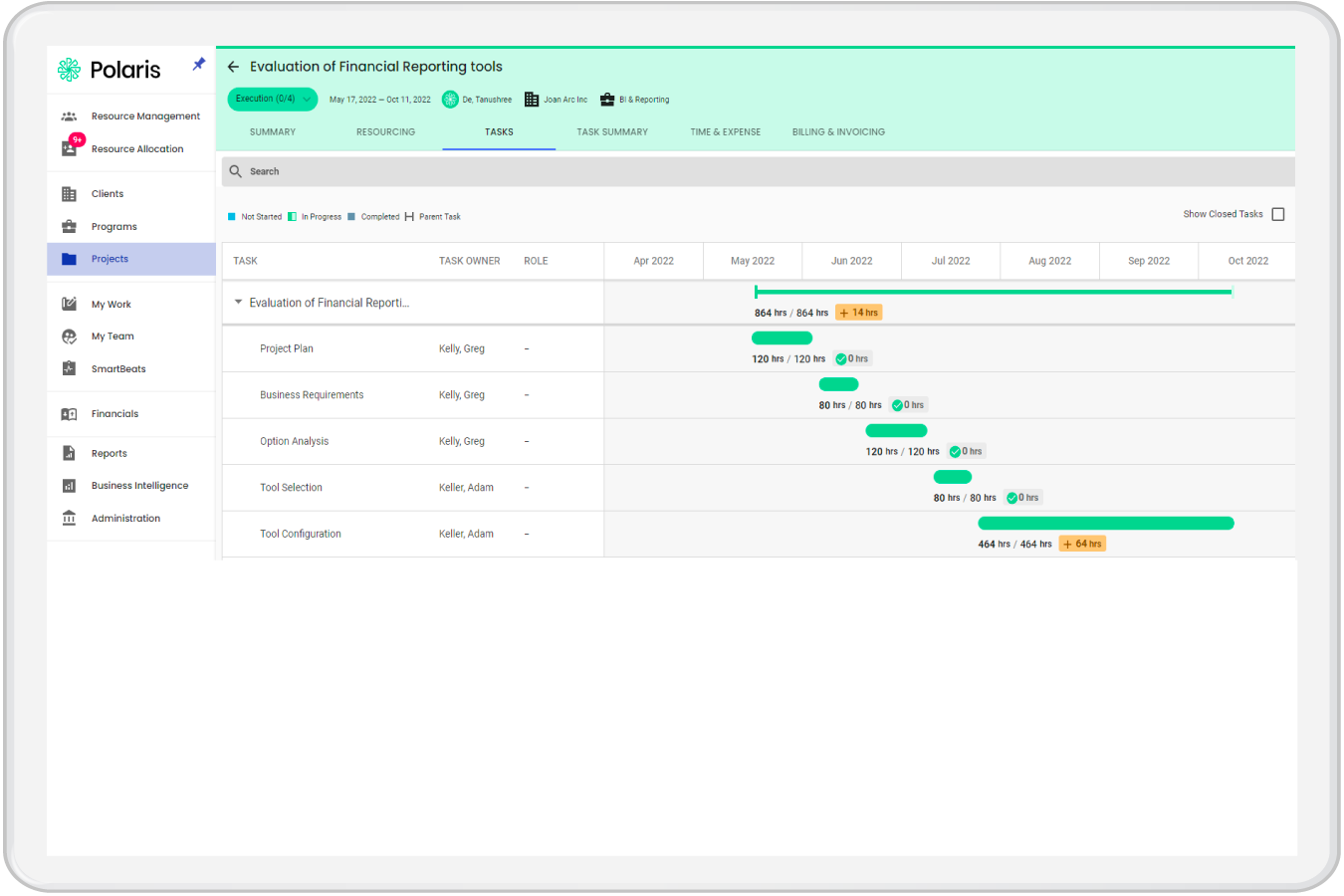Go back using the back arrow
This screenshot has width=1344, height=896.
[x=233, y=67]
